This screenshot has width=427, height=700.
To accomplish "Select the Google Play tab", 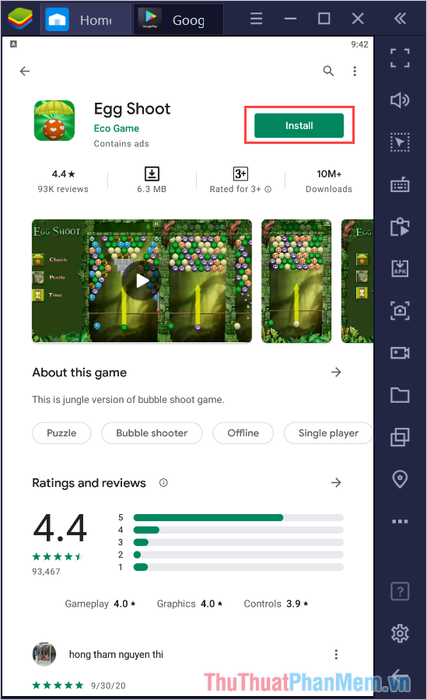I will (178, 20).
